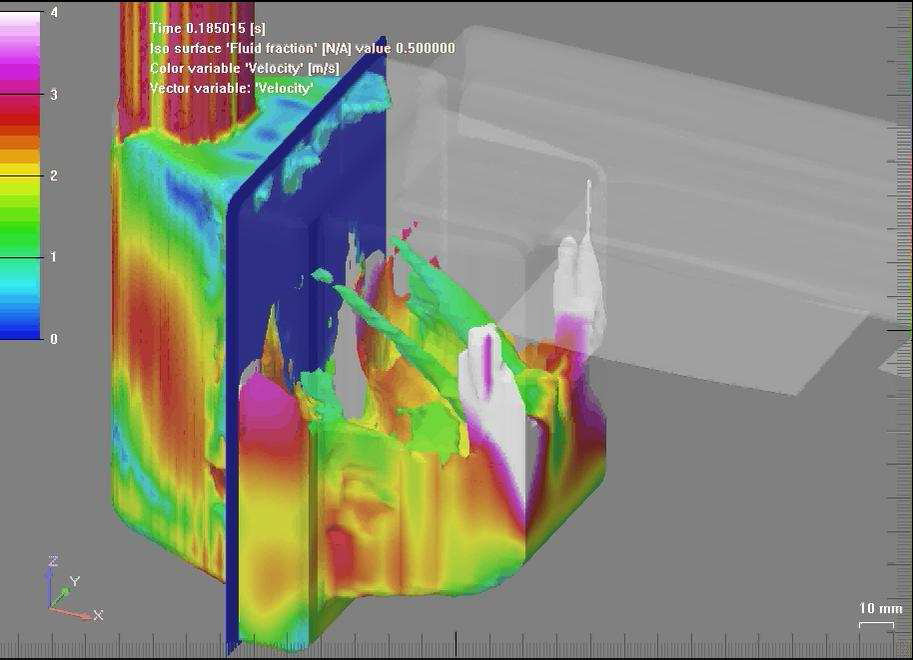Click the Y axis label on the triad
Viewport: 913px width, 660px height.
tap(75, 581)
